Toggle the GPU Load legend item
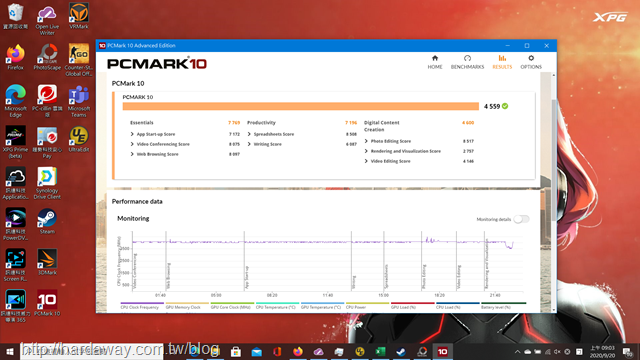The height and width of the screenshot is (360, 640). click(x=412, y=306)
